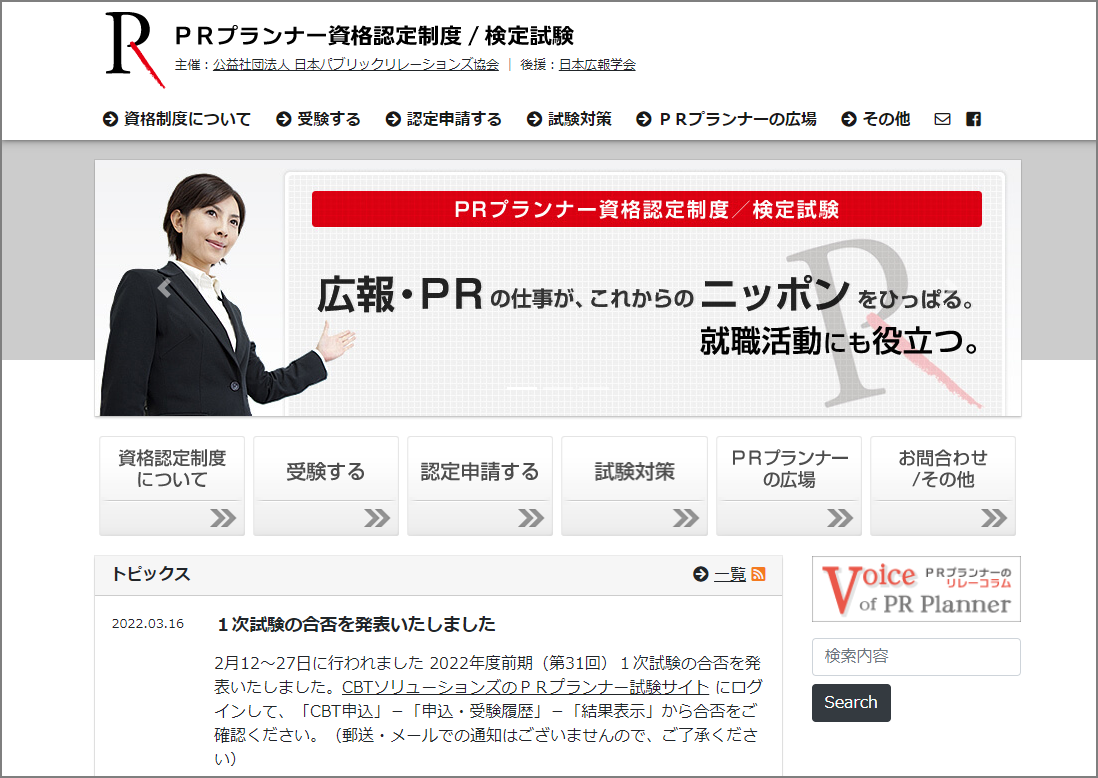Image resolution: width=1098 pixels, height=778 pixels.
Task: Click arrow icon beside 一覧 link
Action: [700, 574]
